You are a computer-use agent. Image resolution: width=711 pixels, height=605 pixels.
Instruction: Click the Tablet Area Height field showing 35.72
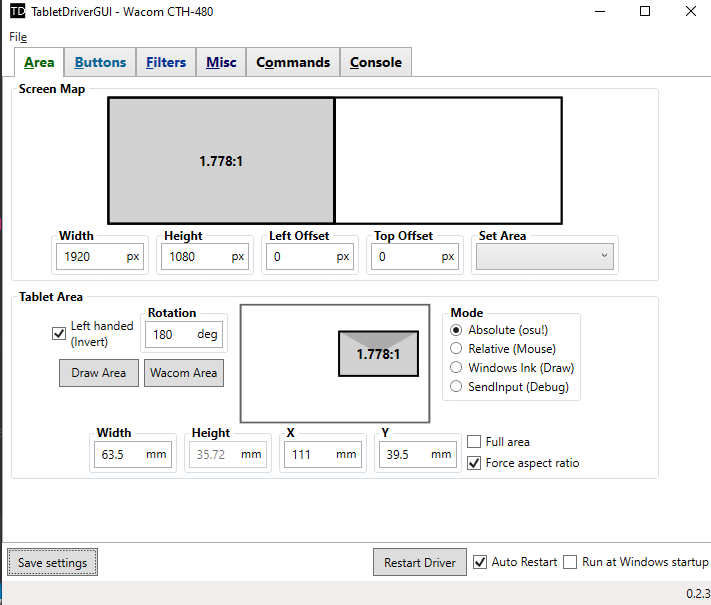pos(228,454)
